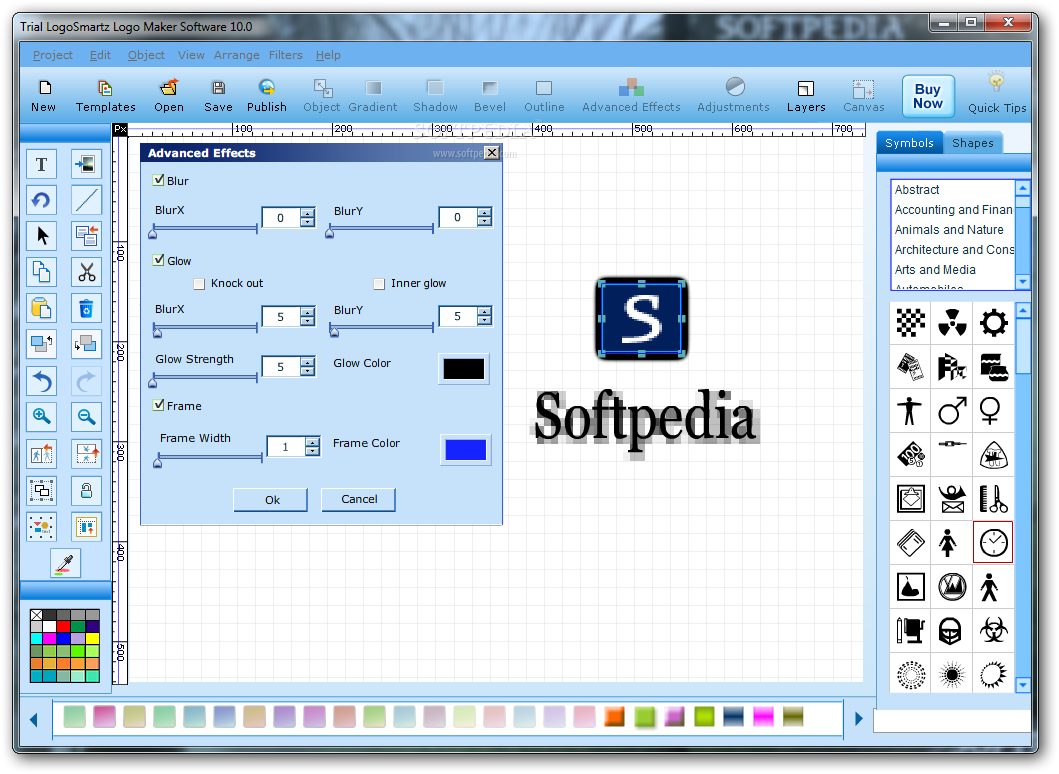This screenshot has height=774, width=1059.
Task: Click the New project toolbar icon
Action: pyautogui.click(x=44, y=96)
